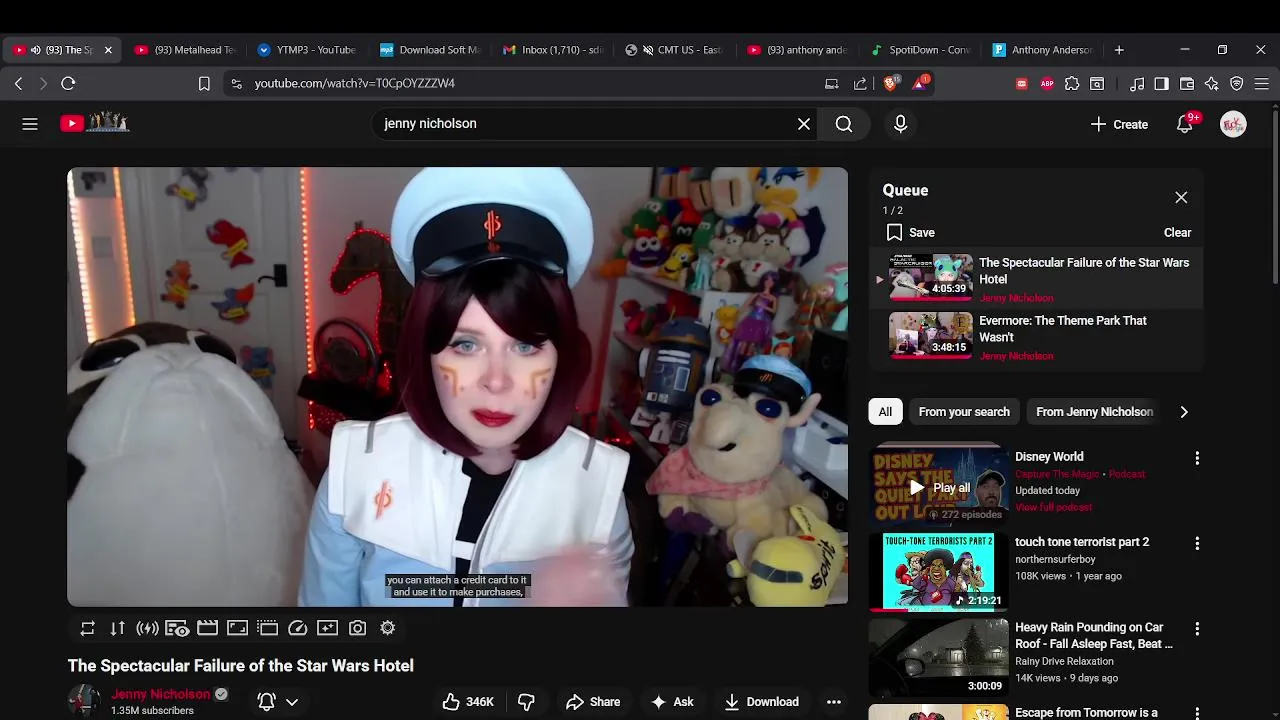Open the touch tone terrorist part 2 thumbnail
1280x720 pixels.
coord(938,571)
